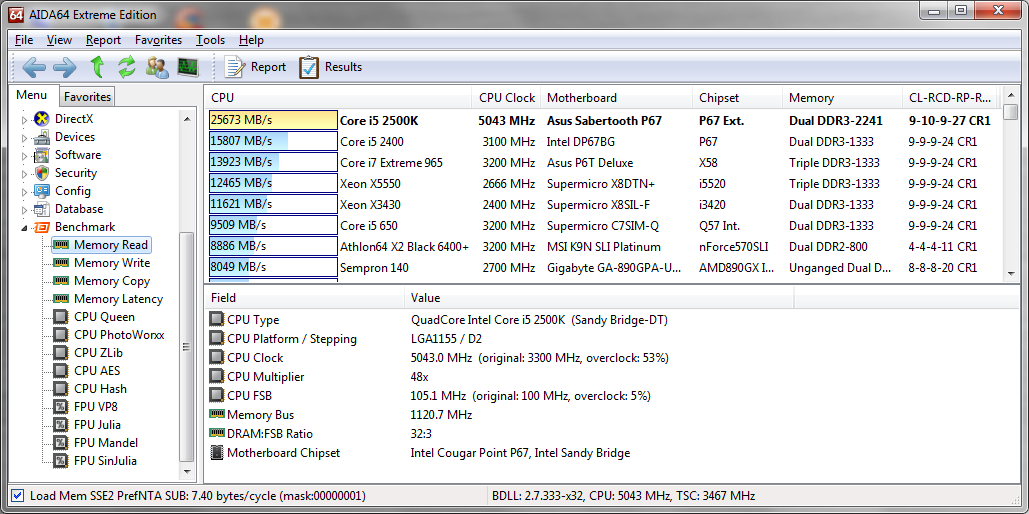Select the Devices icon in tree
This screenshot has height=514, width=1029.
(42, 137)
